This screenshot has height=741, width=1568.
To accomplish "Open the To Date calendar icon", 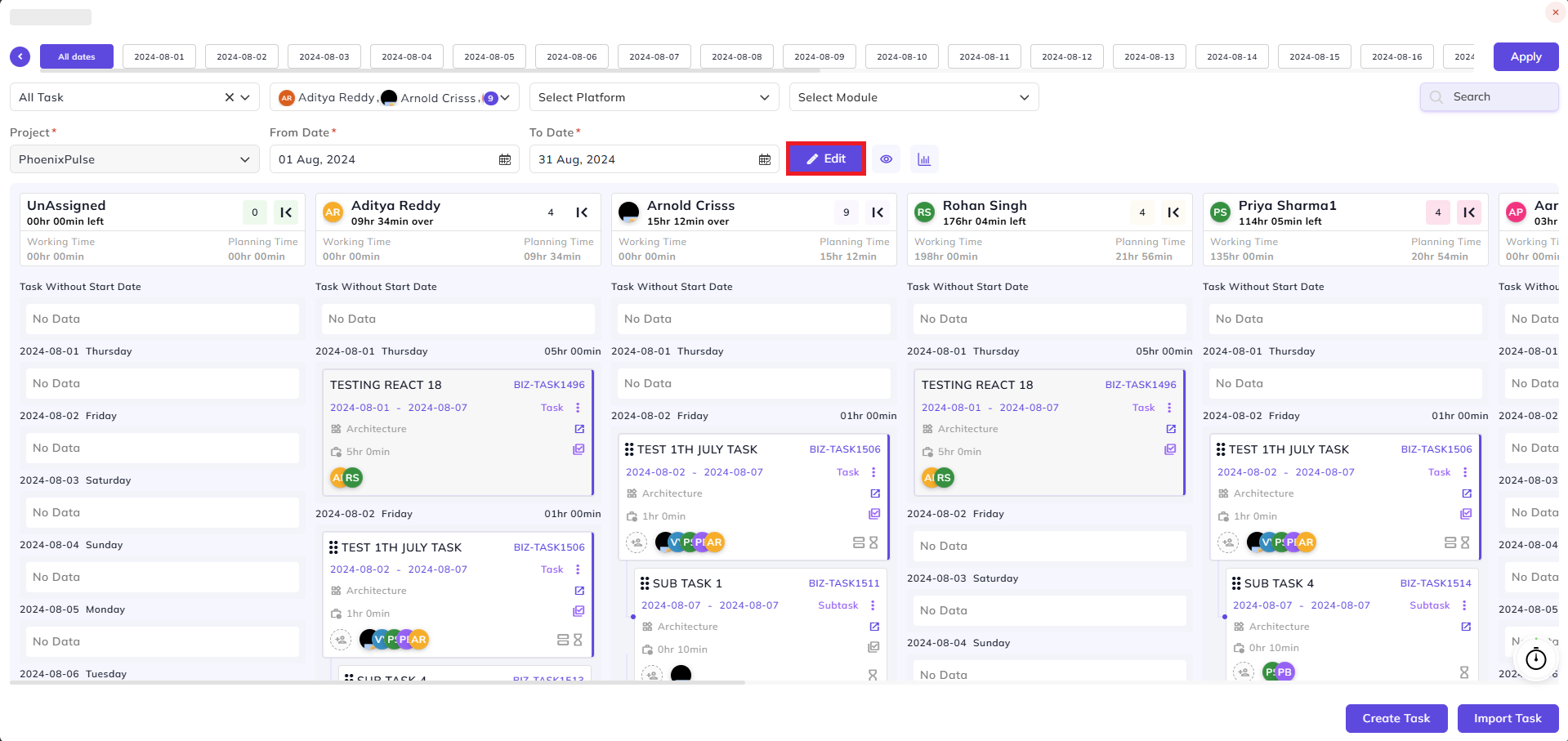I will pyautogui.click(x=765, y=159).
